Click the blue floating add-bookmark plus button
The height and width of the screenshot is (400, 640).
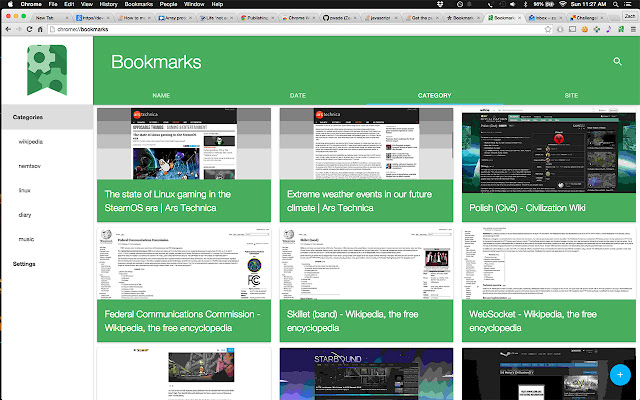(x=620, y=374)
